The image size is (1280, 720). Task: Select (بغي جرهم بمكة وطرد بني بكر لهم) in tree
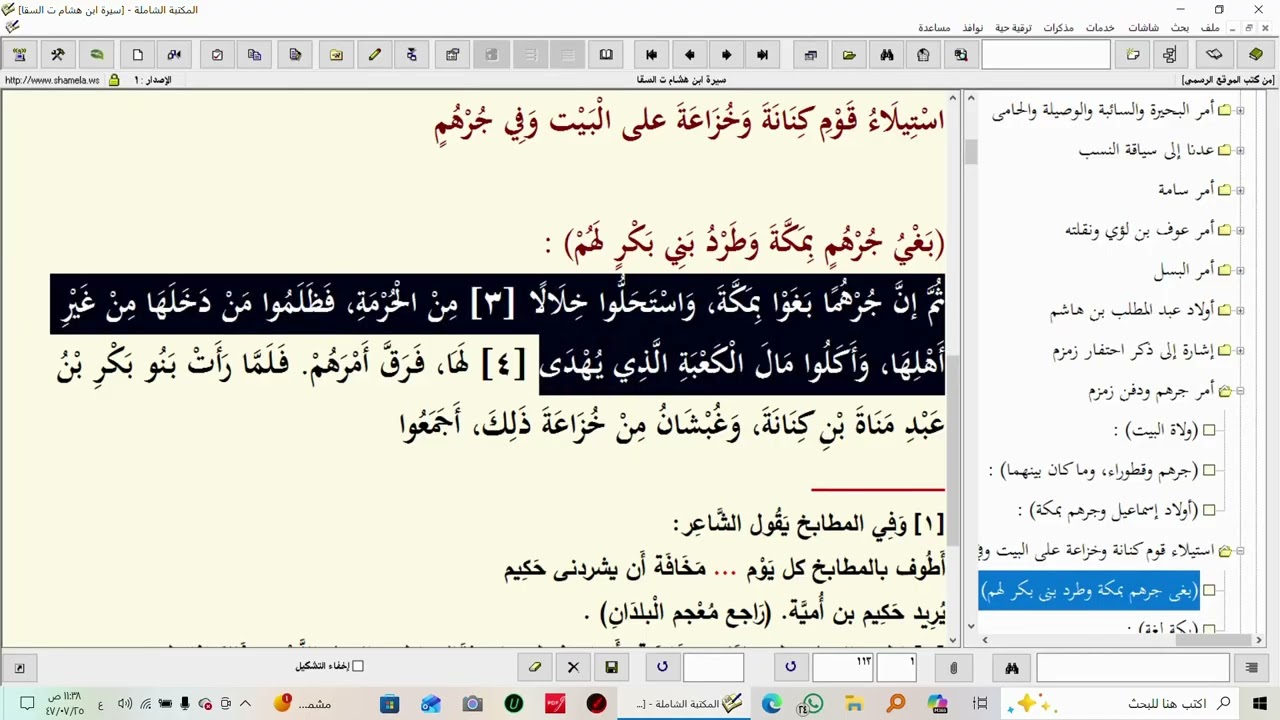click(1089, 590)
